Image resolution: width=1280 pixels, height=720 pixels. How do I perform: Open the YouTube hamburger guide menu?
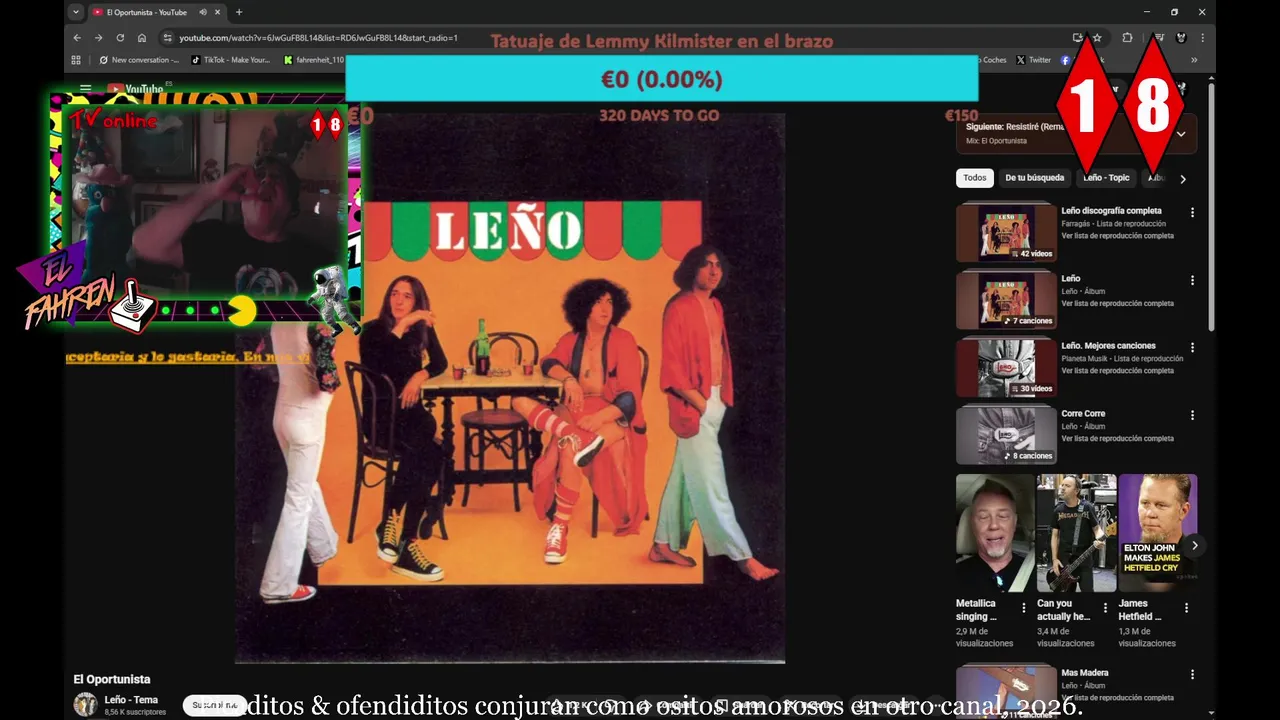[85, 88]
